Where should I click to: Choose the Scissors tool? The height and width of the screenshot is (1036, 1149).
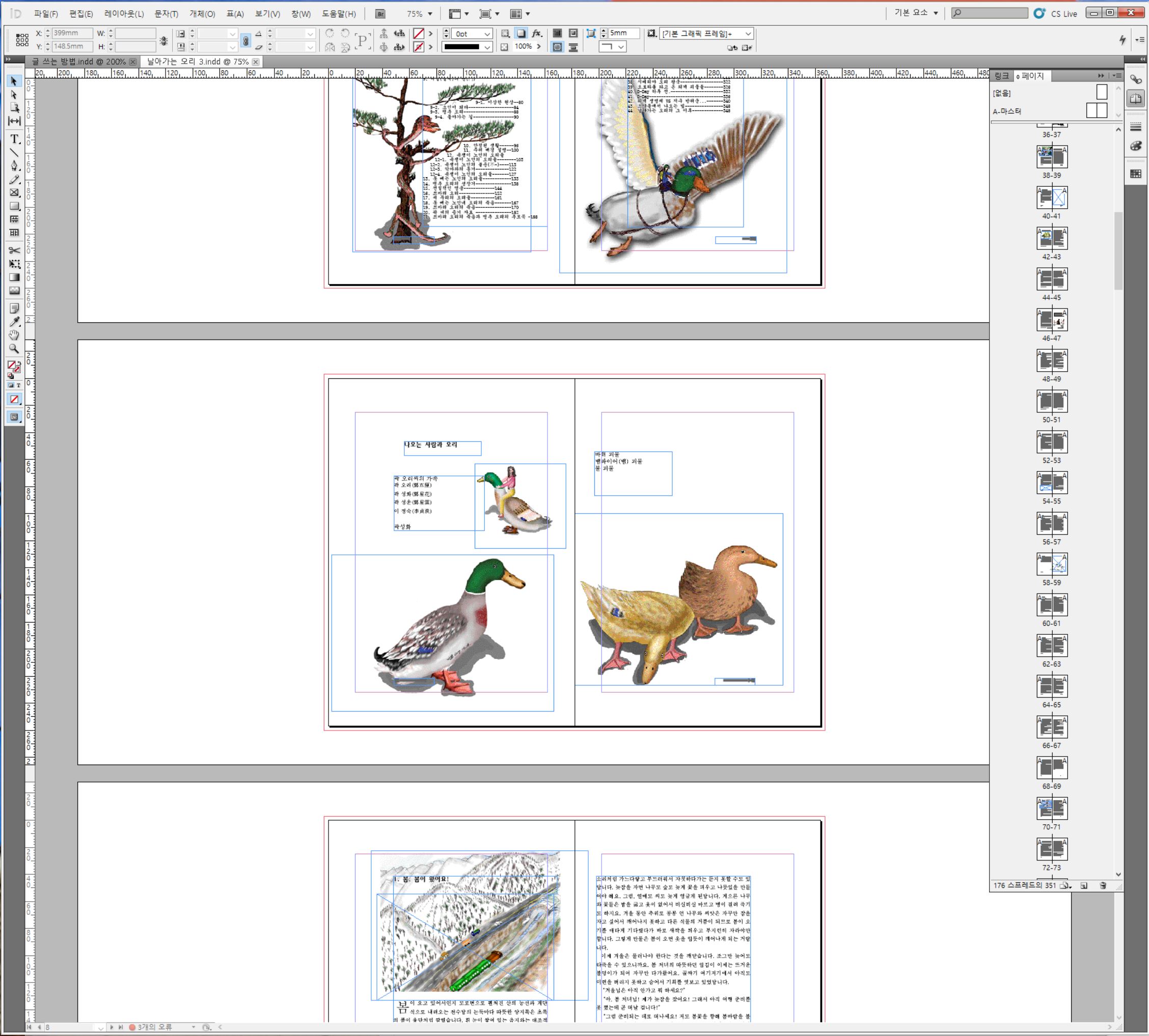pos(14,250)
